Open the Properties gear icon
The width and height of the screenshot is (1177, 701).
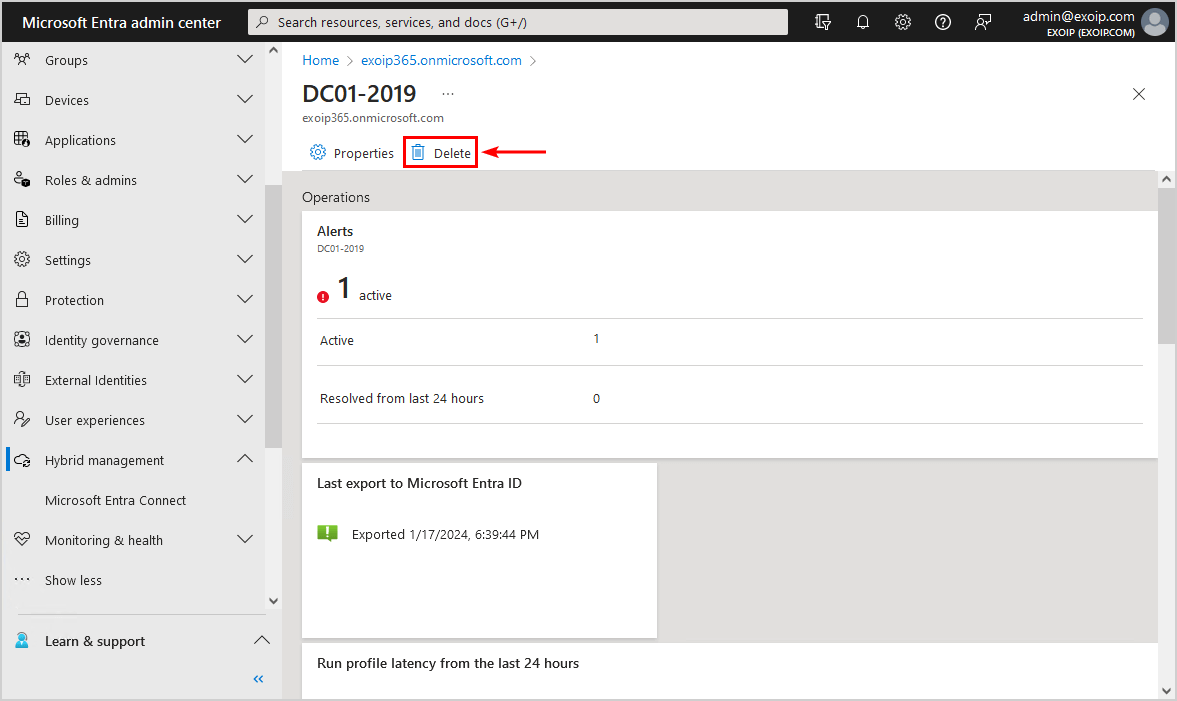pyautogui.click(x=318, y=153)
